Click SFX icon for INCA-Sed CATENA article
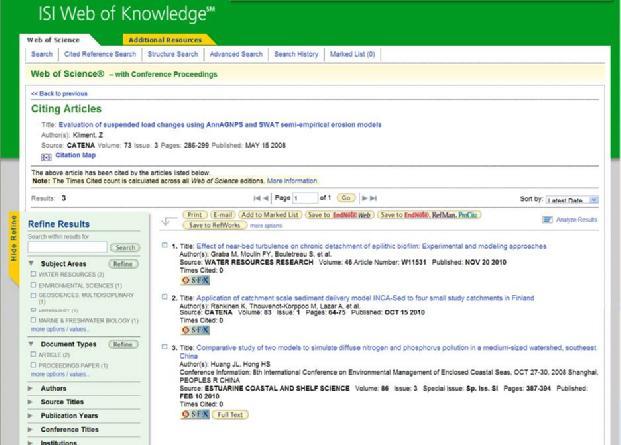This screenshot has width=621, height=445. (195, 330)
